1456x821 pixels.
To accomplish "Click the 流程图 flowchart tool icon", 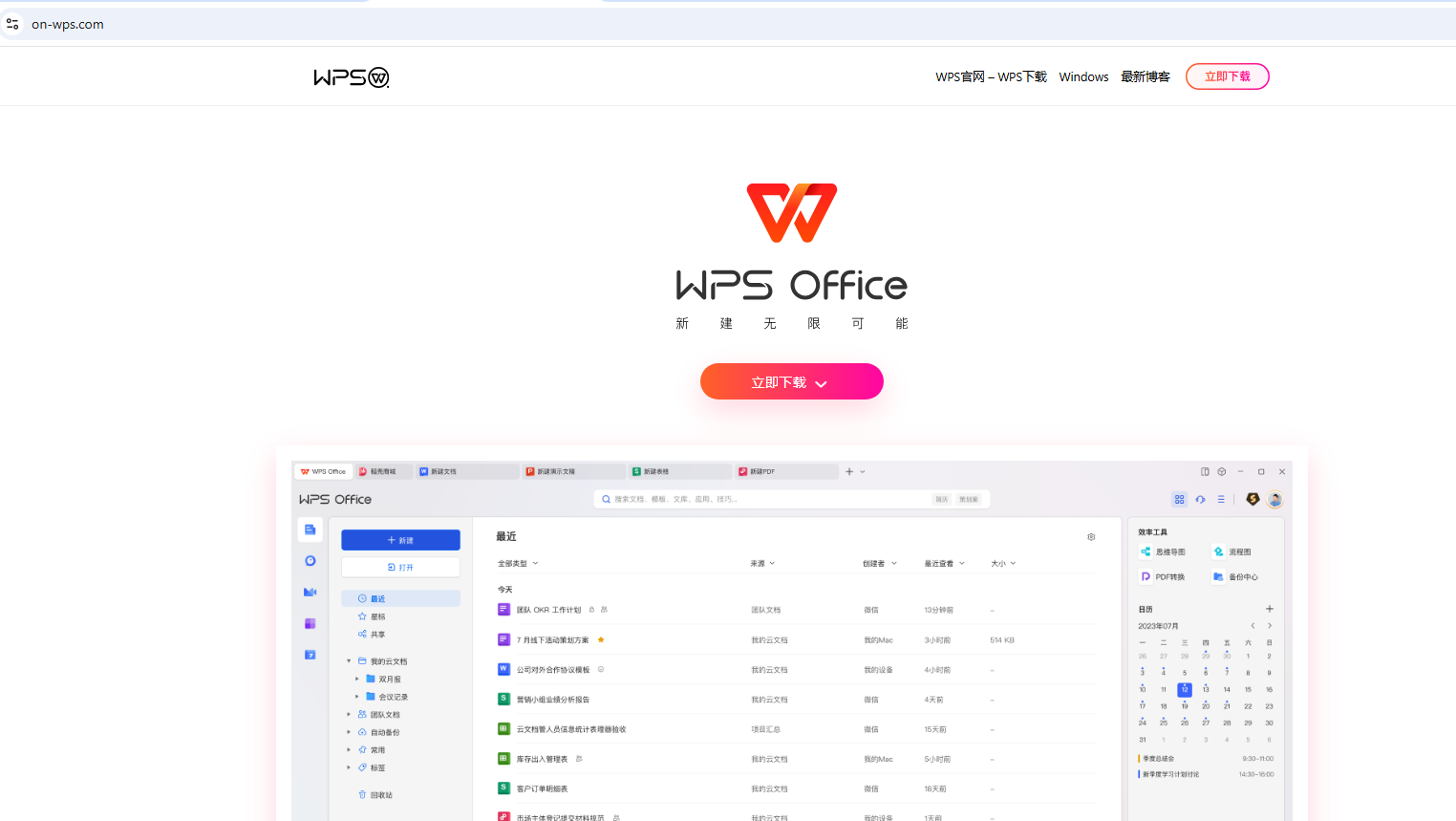I will click(1218, 551).
